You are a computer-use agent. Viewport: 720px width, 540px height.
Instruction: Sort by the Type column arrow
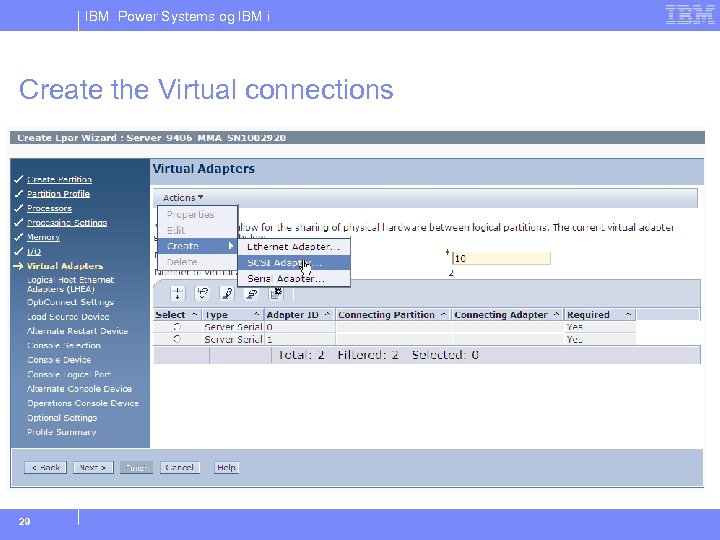coord(257,314)
